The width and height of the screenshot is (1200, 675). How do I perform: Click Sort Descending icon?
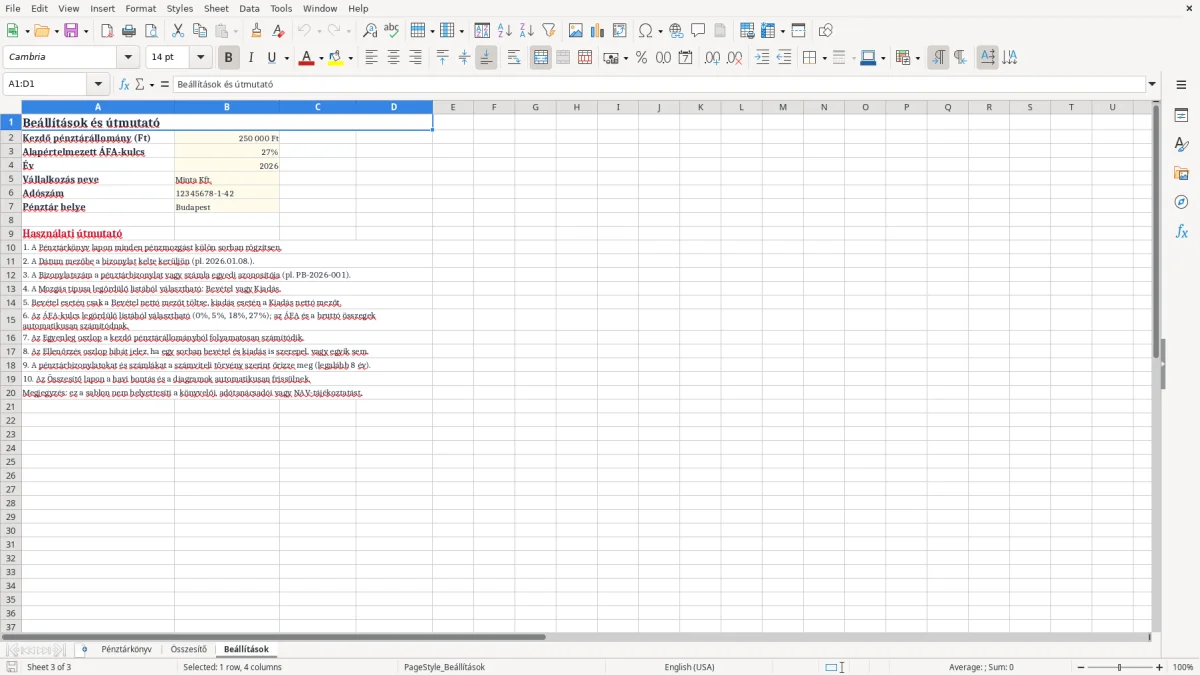[527, 31]
